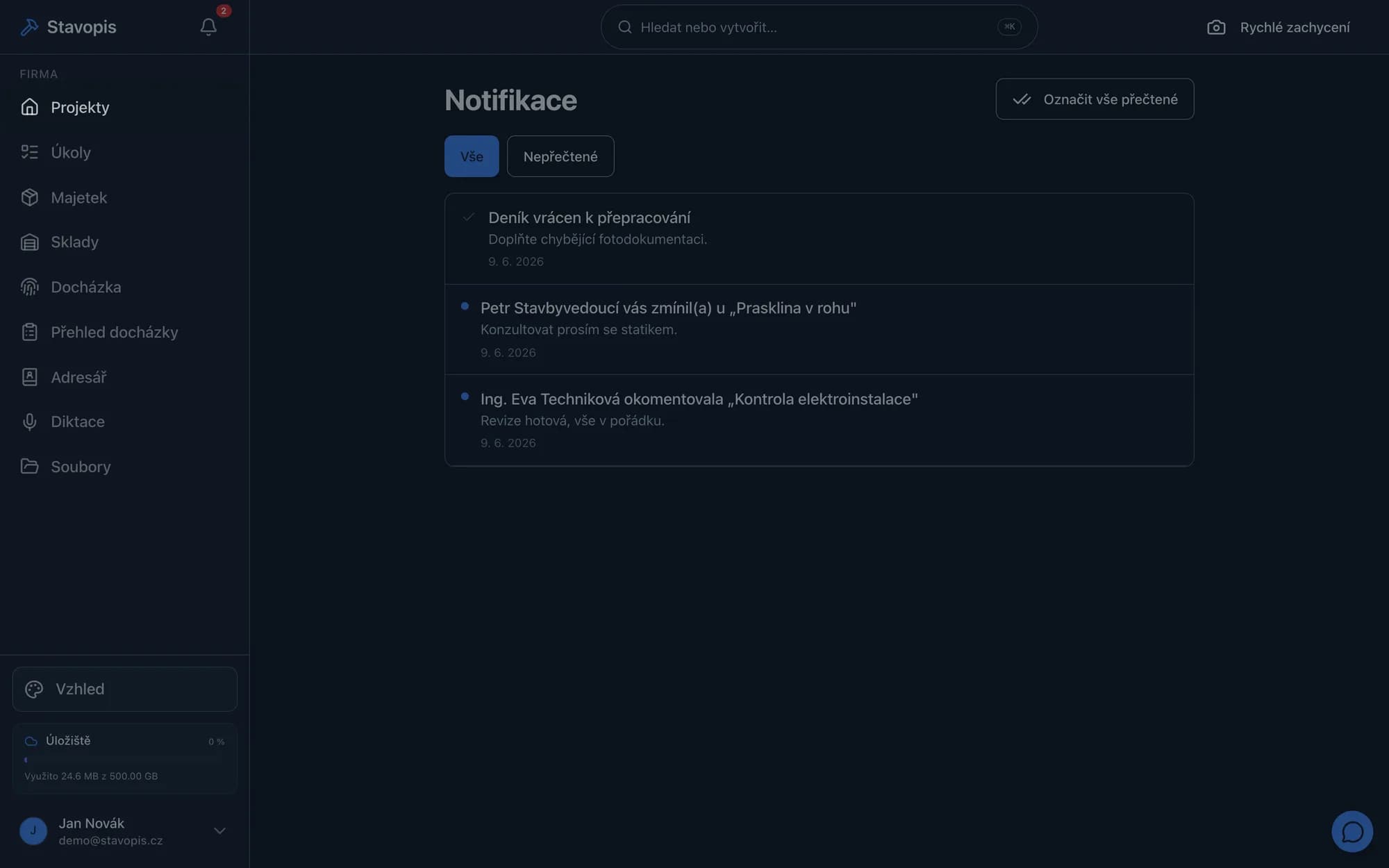Click text Konzultovat prosím se statikem
Image resolution: width=1389 pixels, height=868 pixels.
579,329
